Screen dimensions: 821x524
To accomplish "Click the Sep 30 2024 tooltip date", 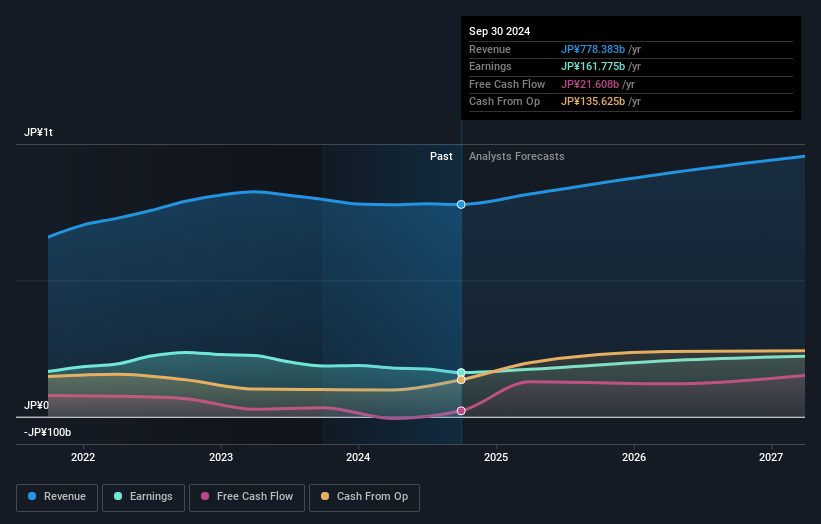I will (500, 31).
